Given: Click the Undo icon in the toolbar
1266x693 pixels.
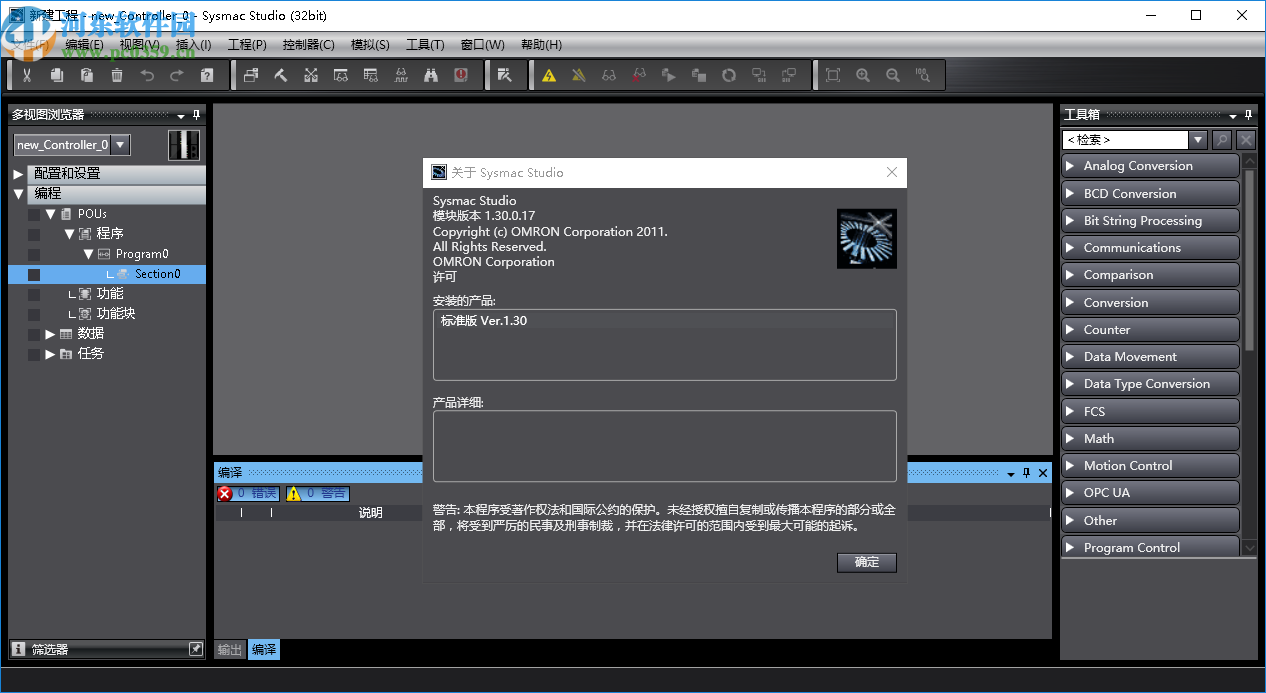Looking at the screenshot, I should (146, 75).
